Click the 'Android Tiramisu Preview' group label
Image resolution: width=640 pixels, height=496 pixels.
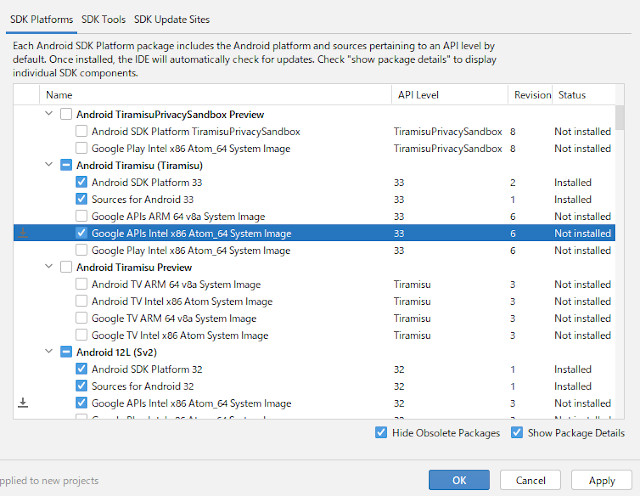pyautogui.click(x=134, y=267)
